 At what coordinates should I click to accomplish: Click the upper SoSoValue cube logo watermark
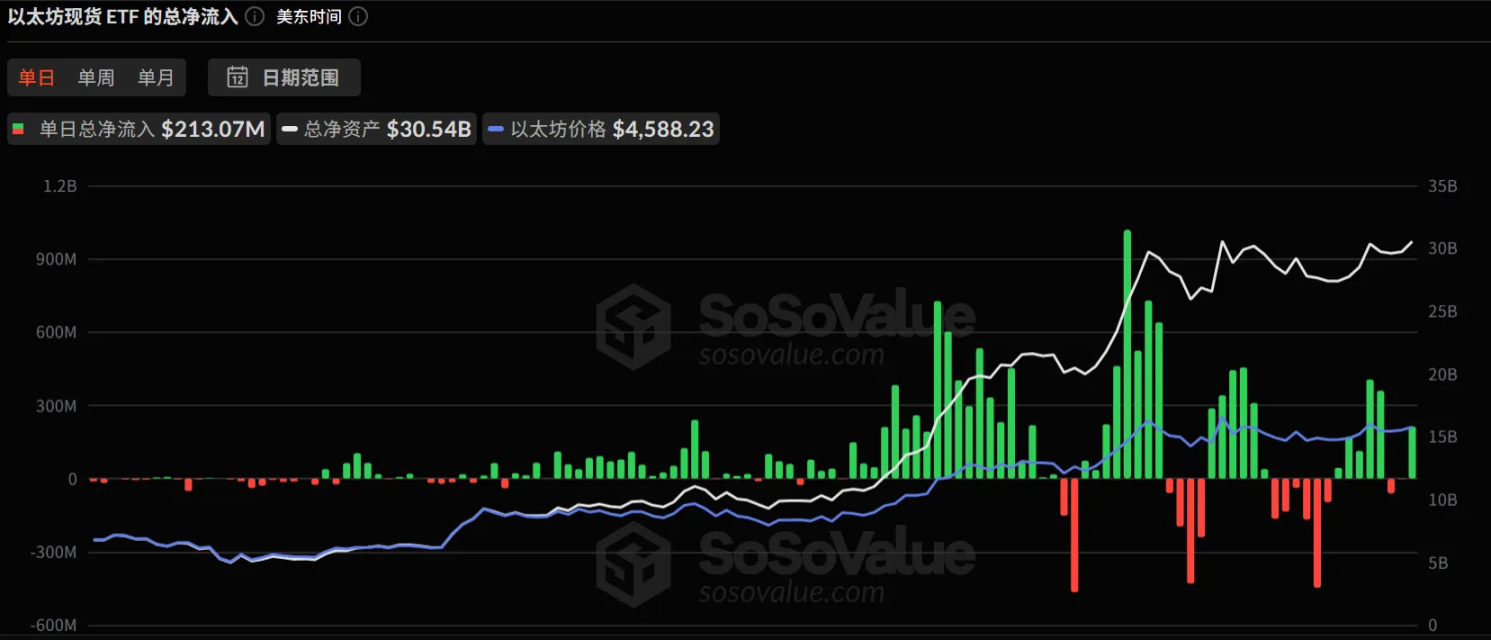[x=633, y=327]
